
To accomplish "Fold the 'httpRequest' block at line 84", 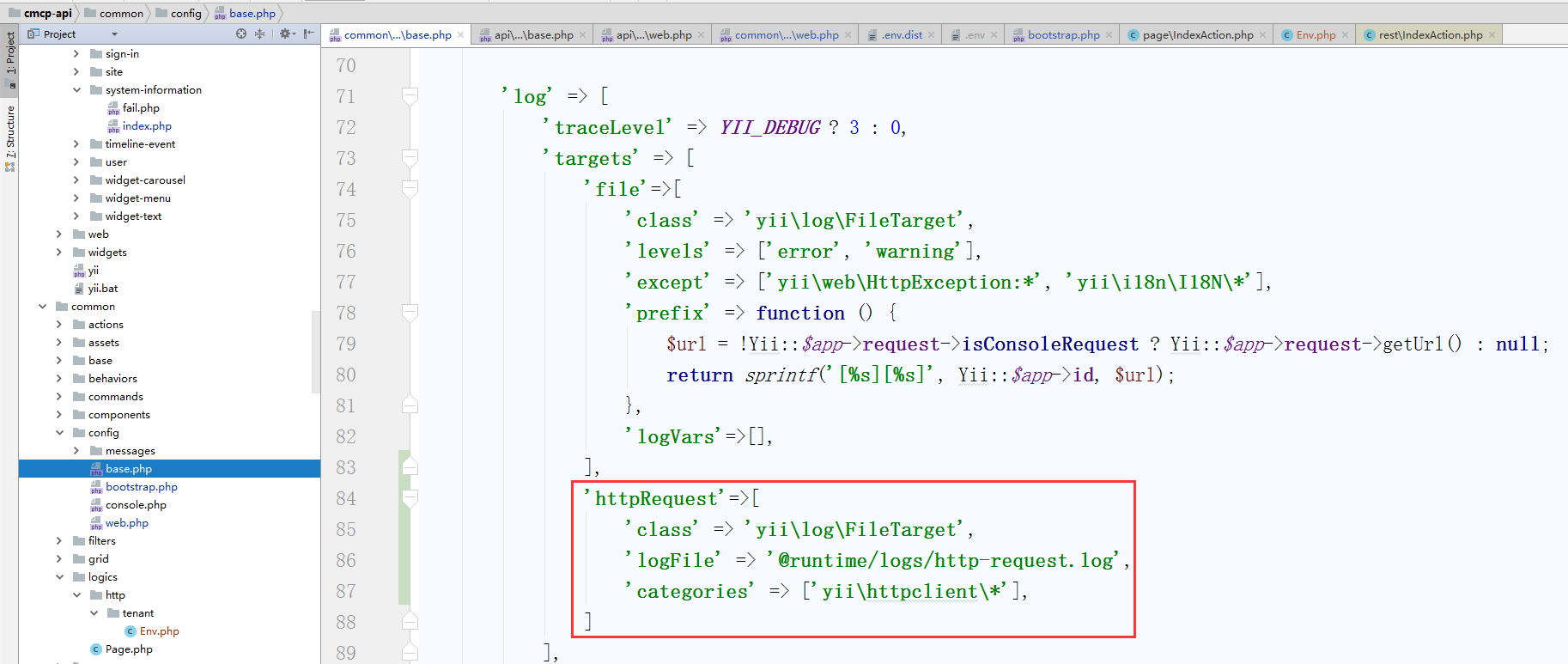I will click(410, 498).
